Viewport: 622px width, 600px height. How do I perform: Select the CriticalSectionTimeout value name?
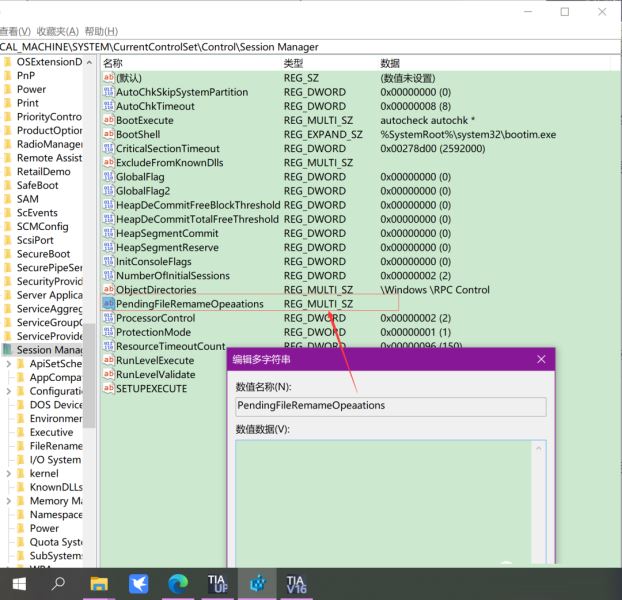[x=168, y=148]
